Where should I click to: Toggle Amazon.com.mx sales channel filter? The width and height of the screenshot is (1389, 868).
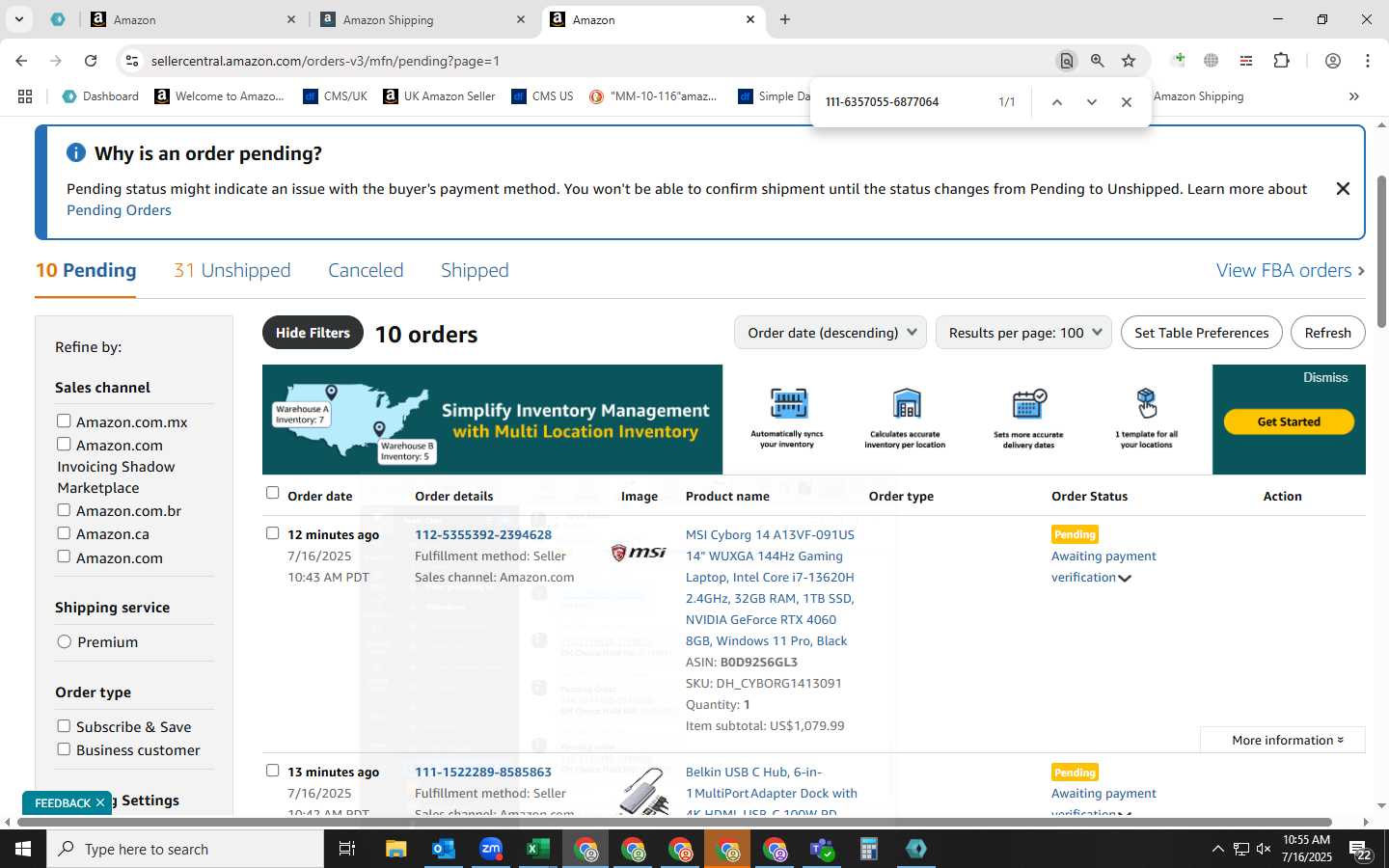[64, 420]
